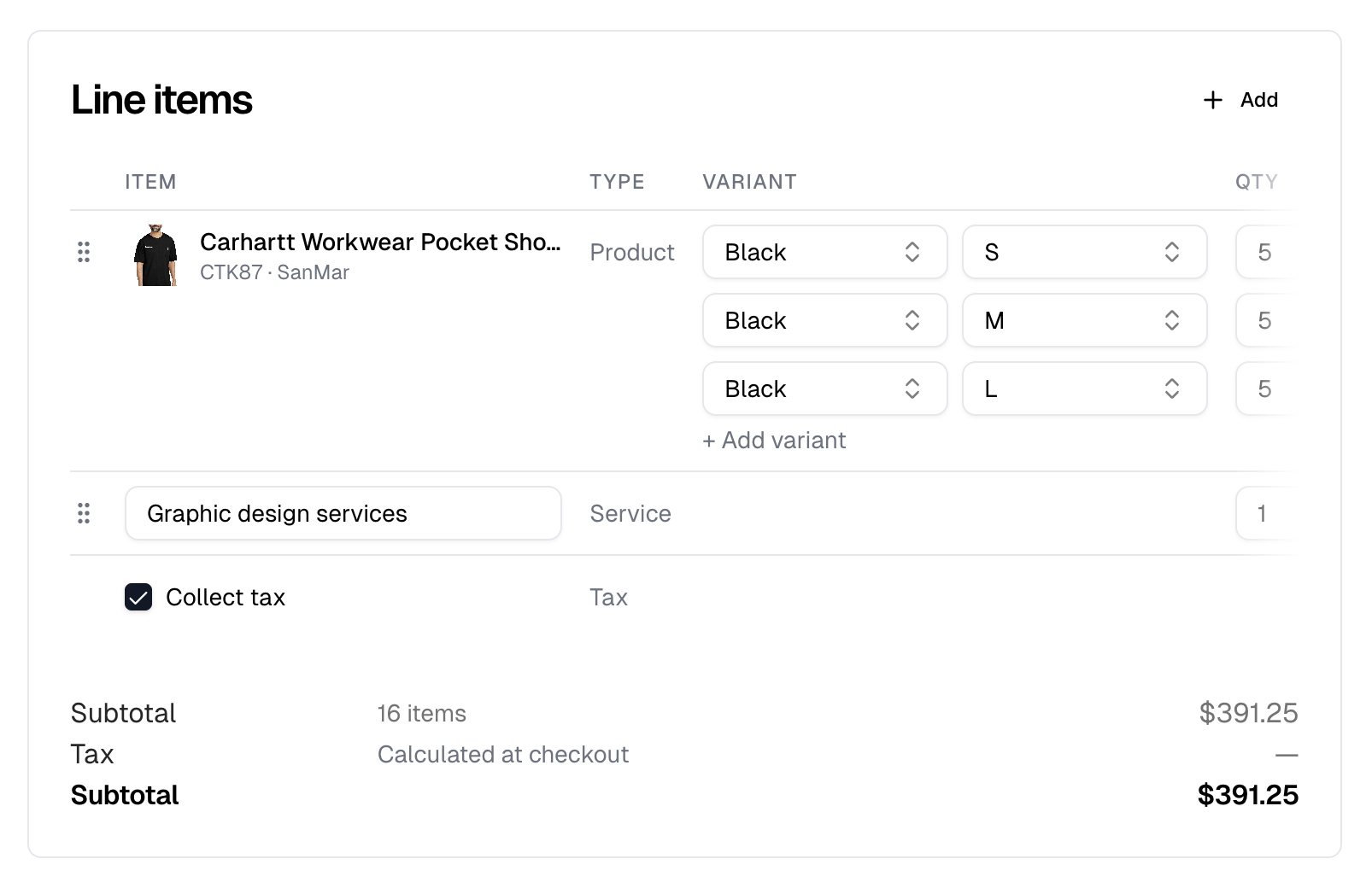This screenshot has height=888, width=1372.
Task: Click the CTK87 · SanMar subtitle
Action: (274, 272)
